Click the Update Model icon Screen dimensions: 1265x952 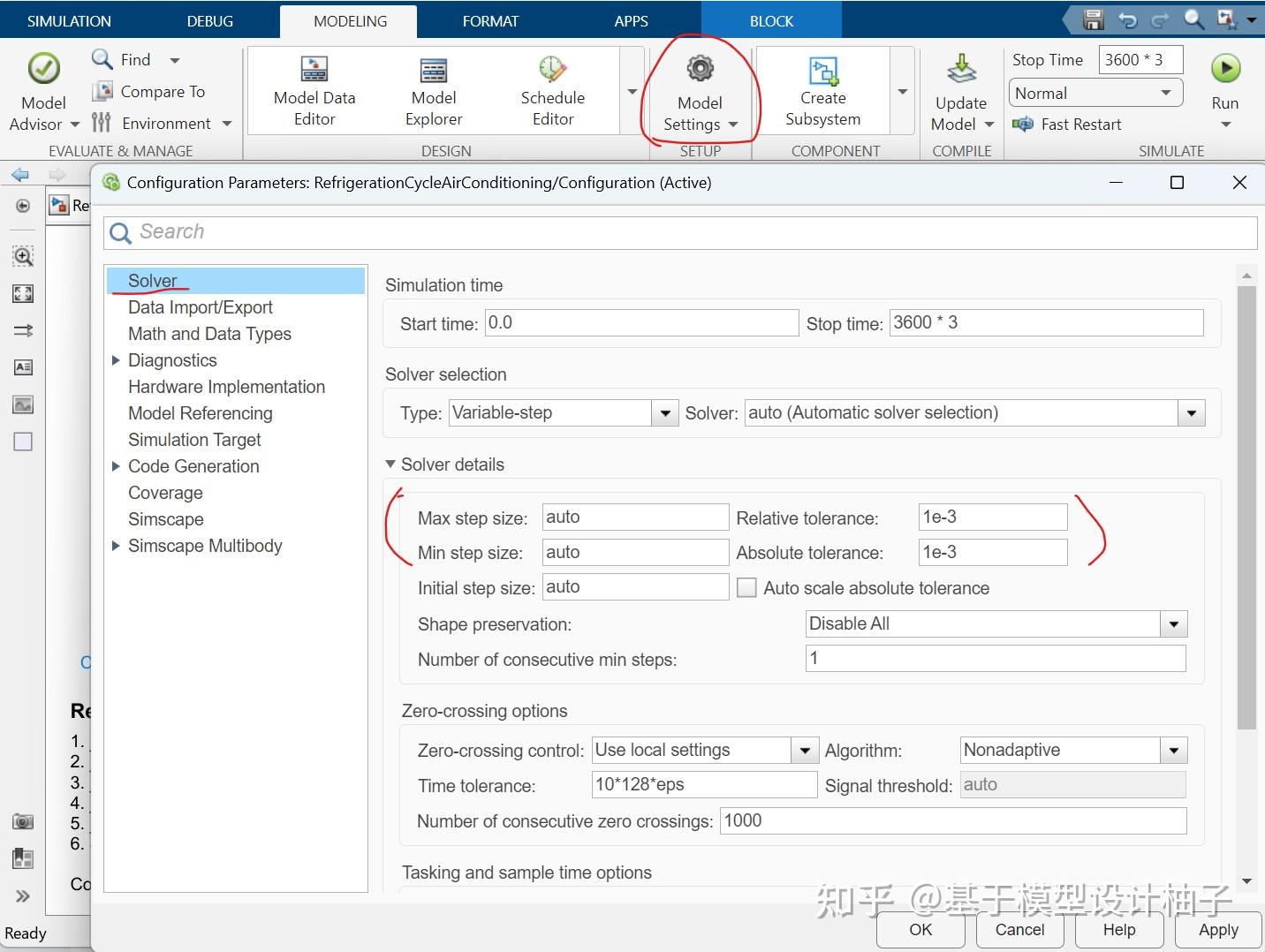tap(960, 71)
